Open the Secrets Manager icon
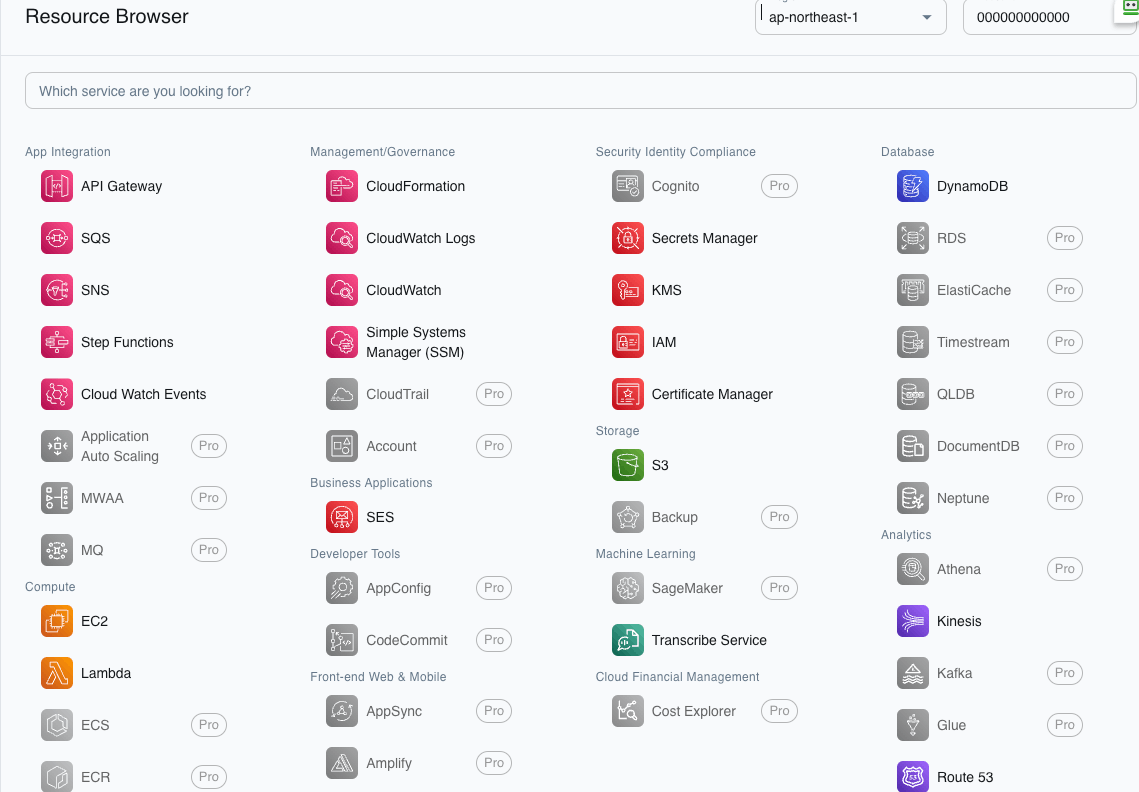Screen dimensions: 1139x792 pos(628,238)
